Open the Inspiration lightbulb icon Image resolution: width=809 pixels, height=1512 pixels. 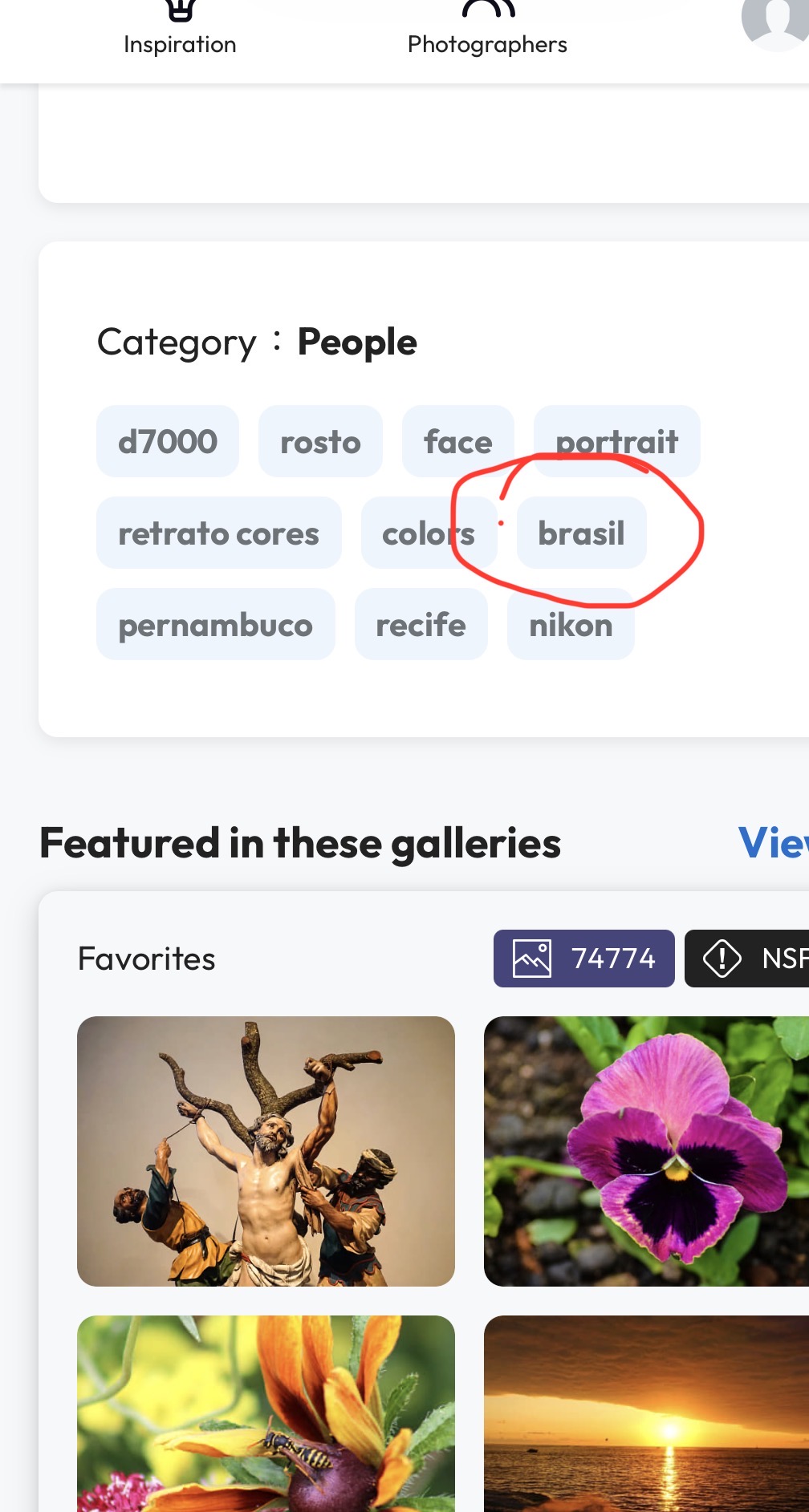tap(180, 10)
